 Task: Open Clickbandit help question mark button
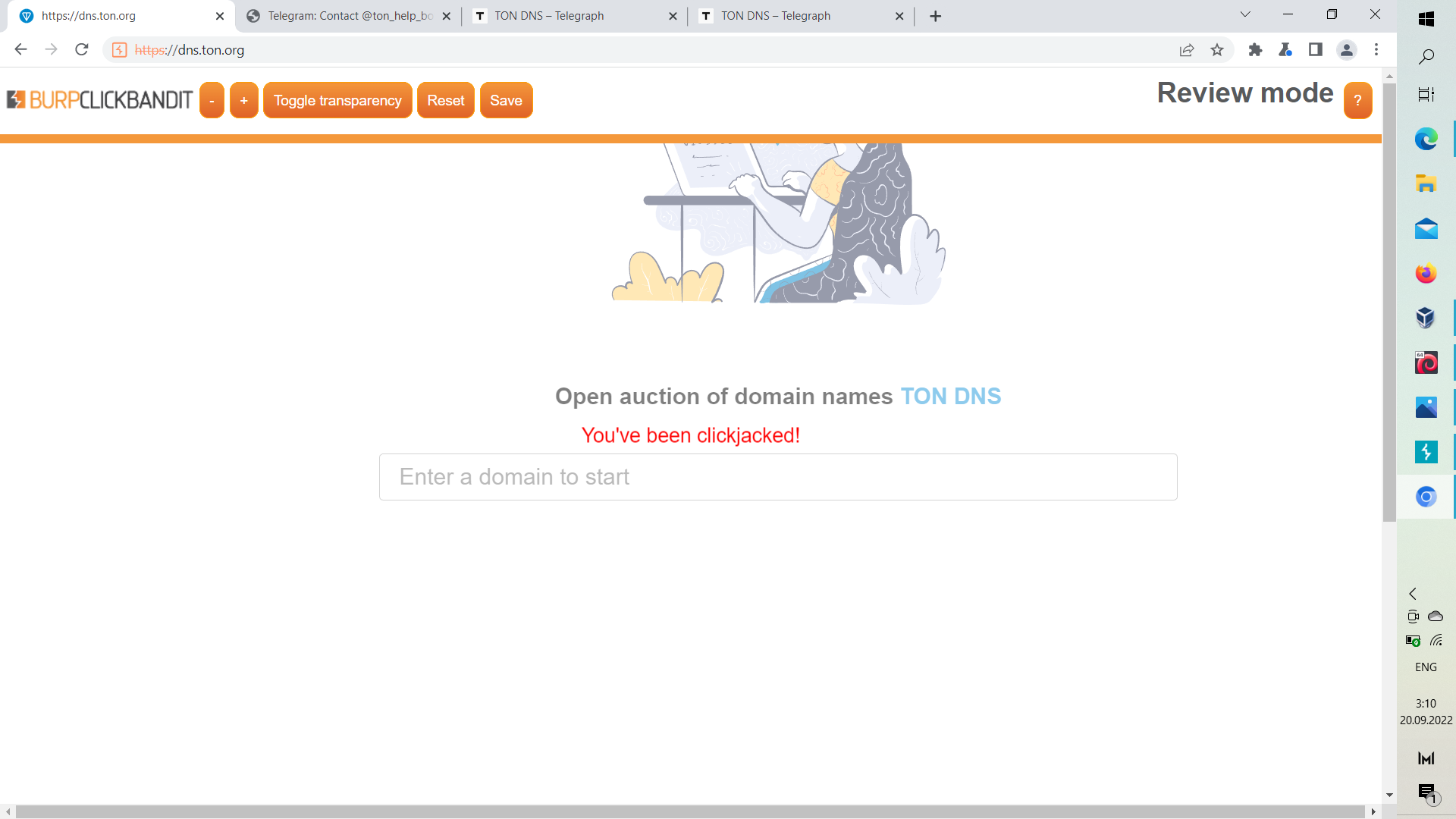tap(1357, 100)
